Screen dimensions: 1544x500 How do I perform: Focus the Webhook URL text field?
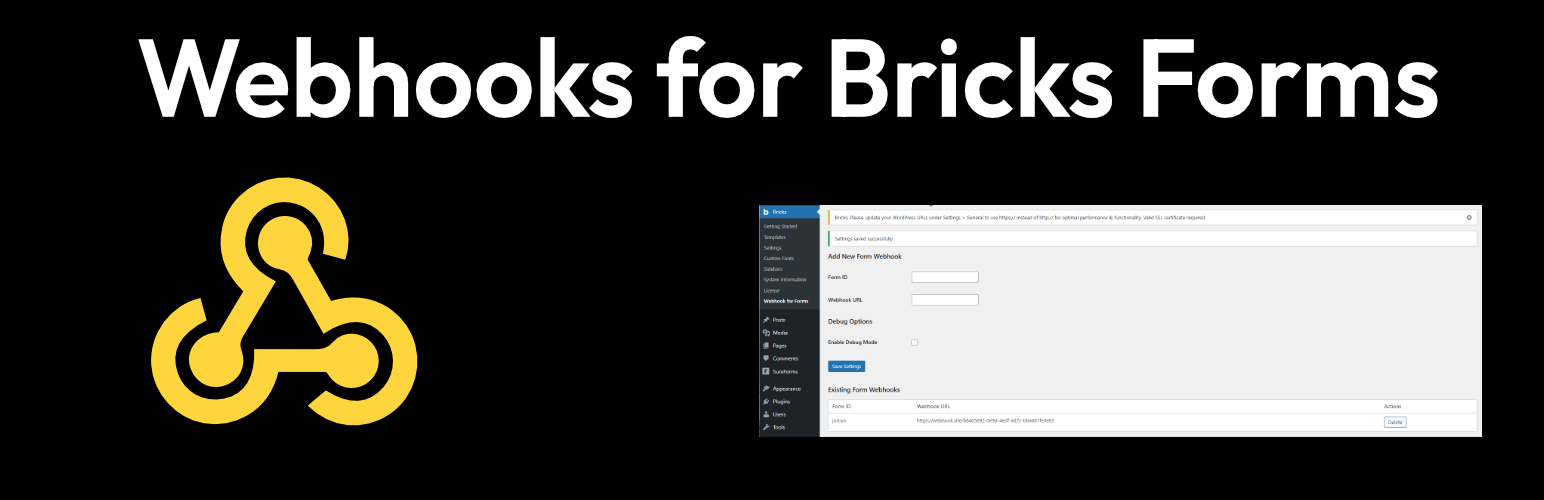(x=945, y=300)
